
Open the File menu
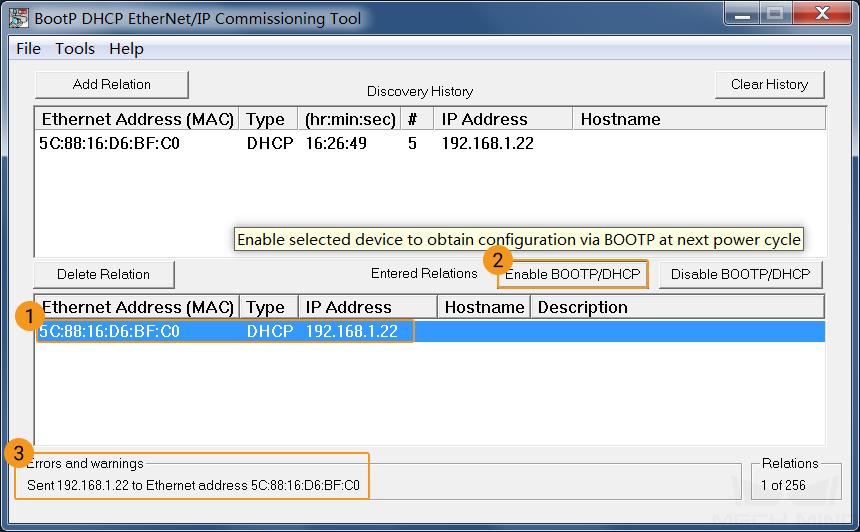point(29,49)
